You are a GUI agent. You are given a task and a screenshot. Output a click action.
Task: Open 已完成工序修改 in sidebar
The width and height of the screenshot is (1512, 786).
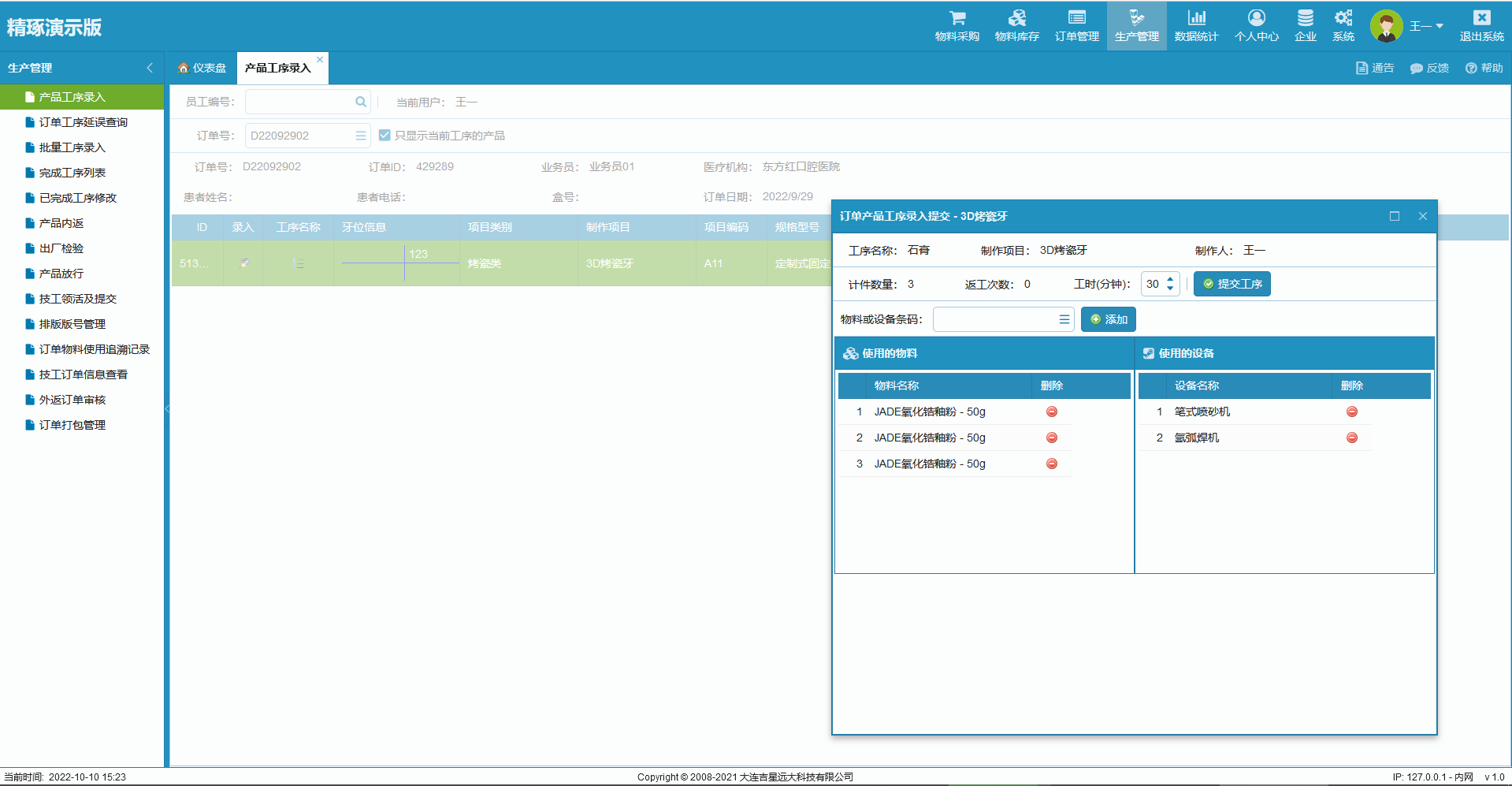click(x=82, y=198)
